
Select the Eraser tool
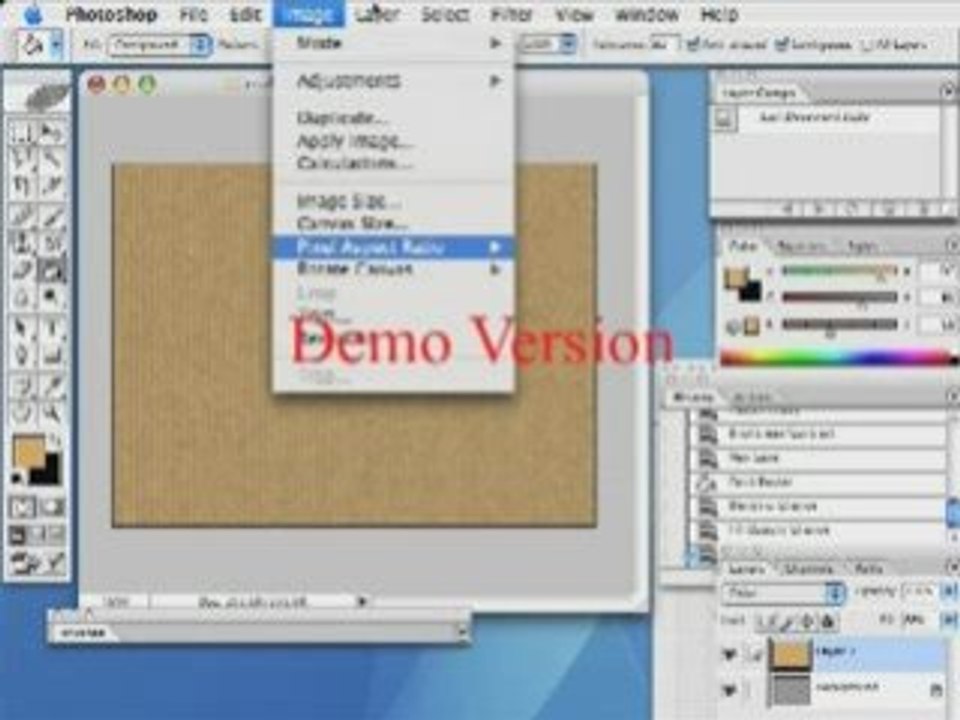click(x=22, y=269)
